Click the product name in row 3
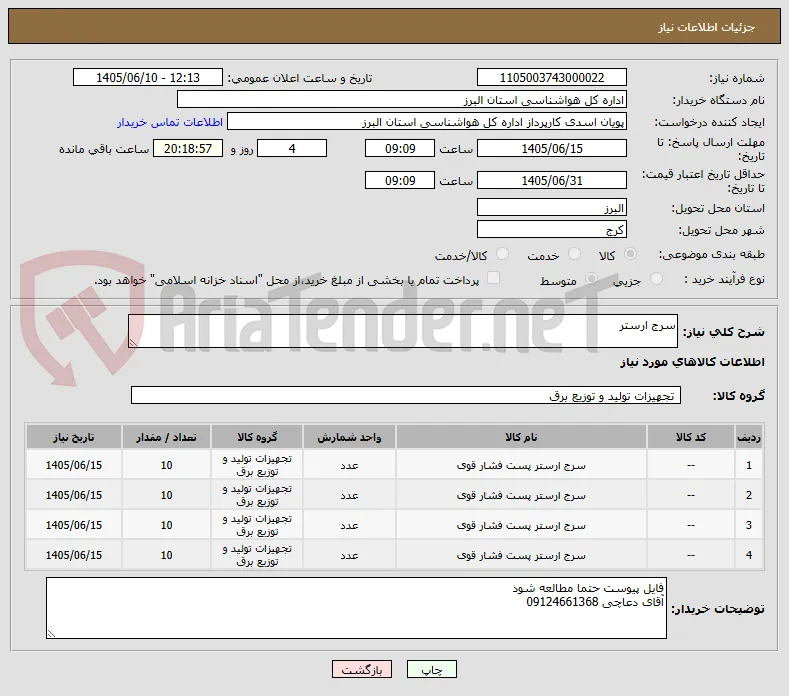 (521, 525)
